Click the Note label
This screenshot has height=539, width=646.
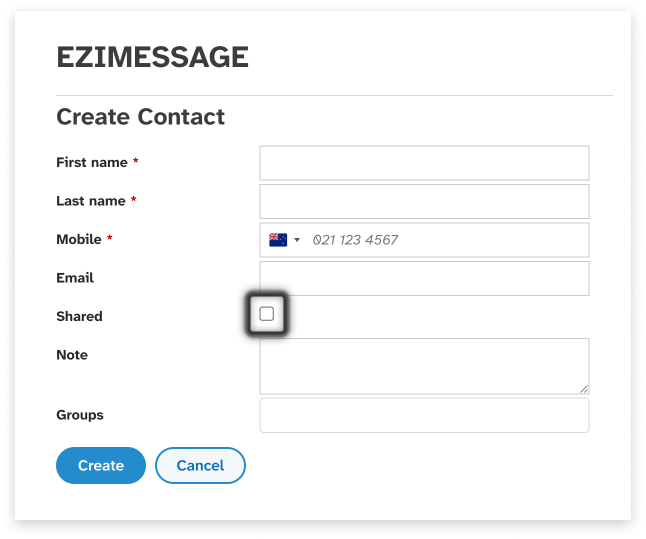(x=72, y=355)
